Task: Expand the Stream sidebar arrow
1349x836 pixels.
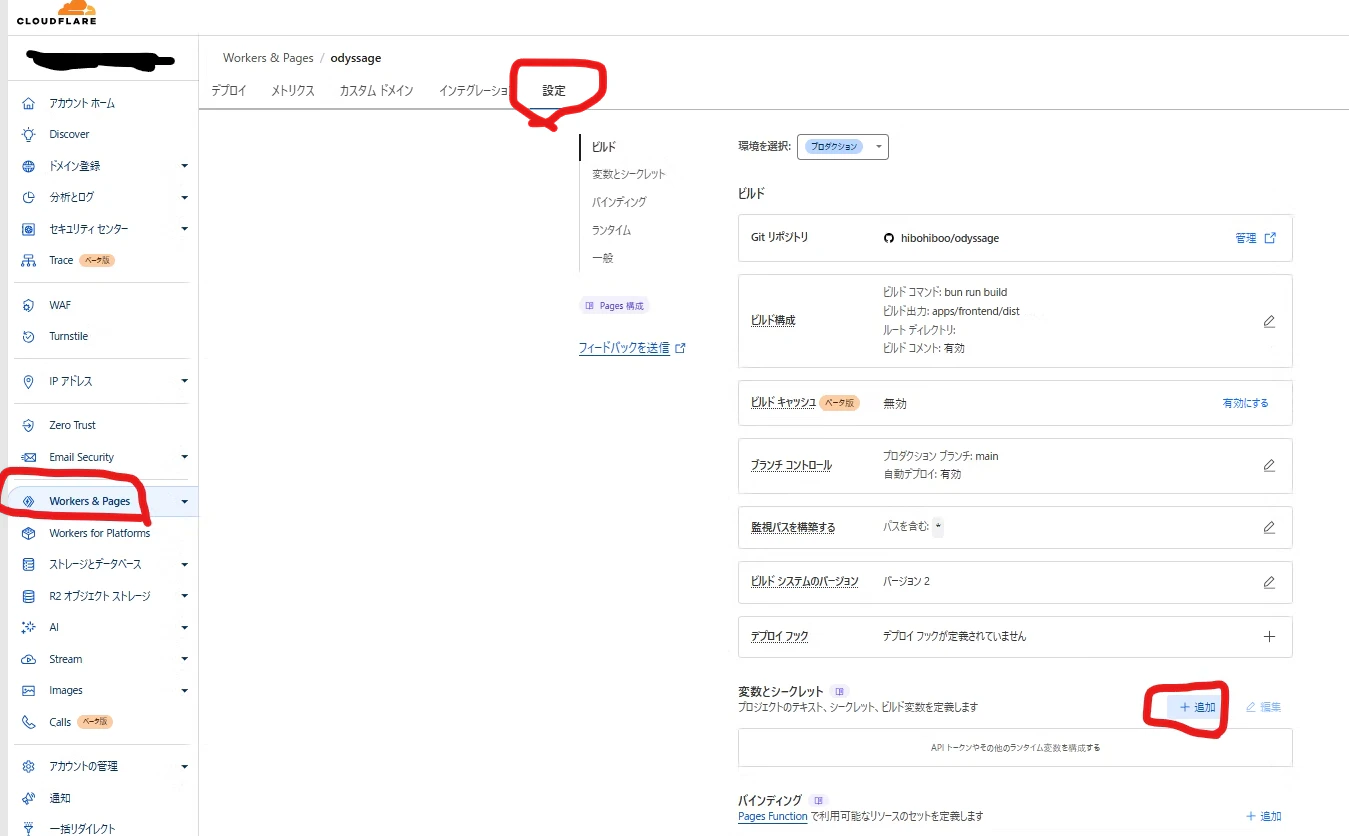Action: click(184, 659)
